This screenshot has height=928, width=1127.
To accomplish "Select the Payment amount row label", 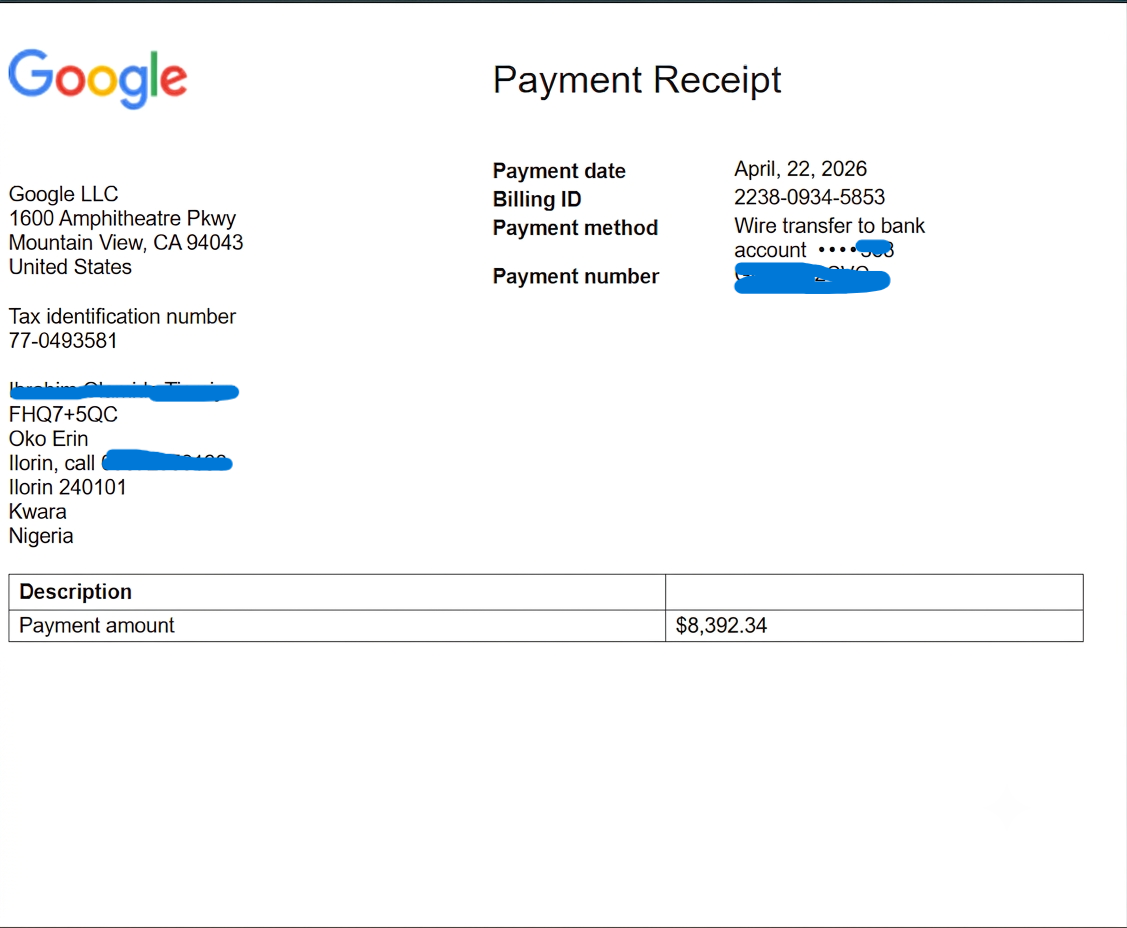I will click(x=97, y=625).
